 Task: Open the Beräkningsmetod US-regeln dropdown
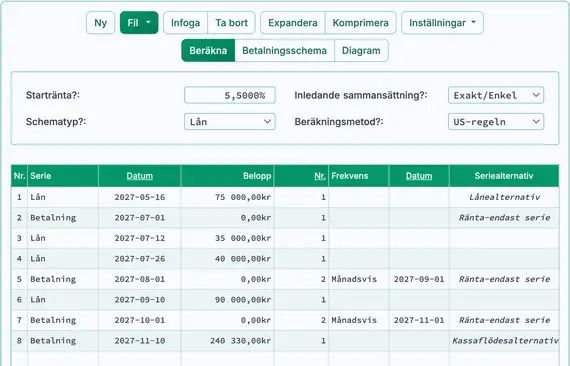[496, 122]
